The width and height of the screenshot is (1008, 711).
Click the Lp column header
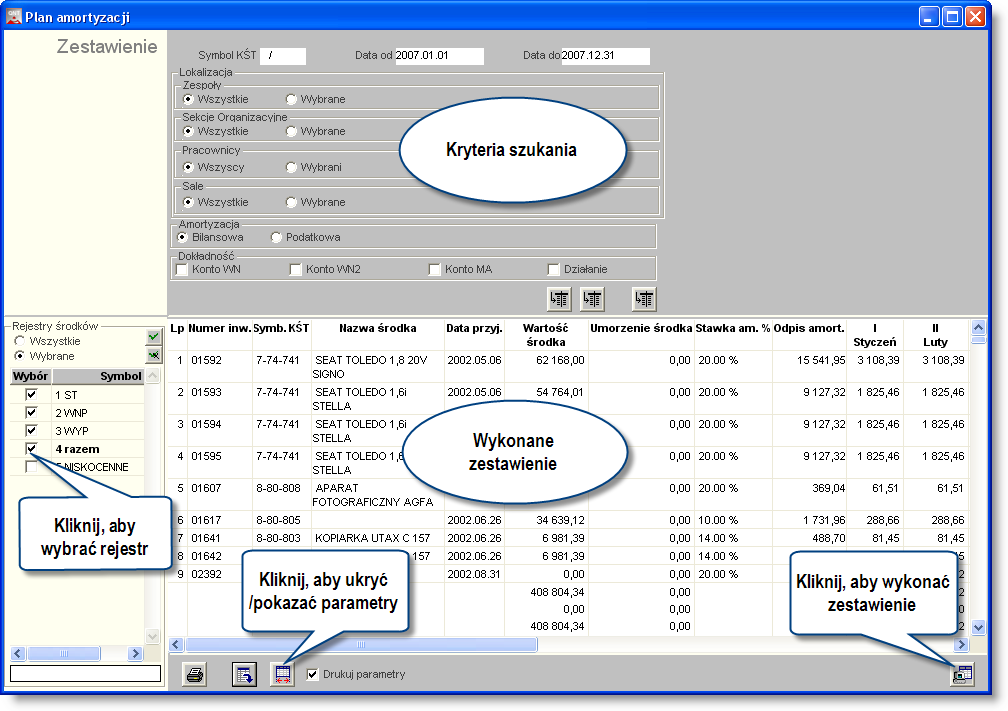click(177, 328)
